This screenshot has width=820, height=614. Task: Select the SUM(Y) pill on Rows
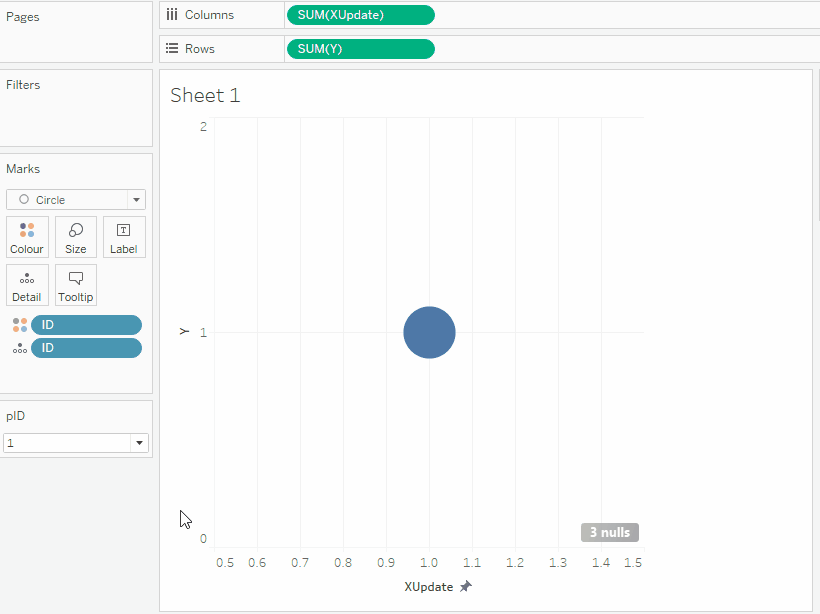(x=360, y=48)
